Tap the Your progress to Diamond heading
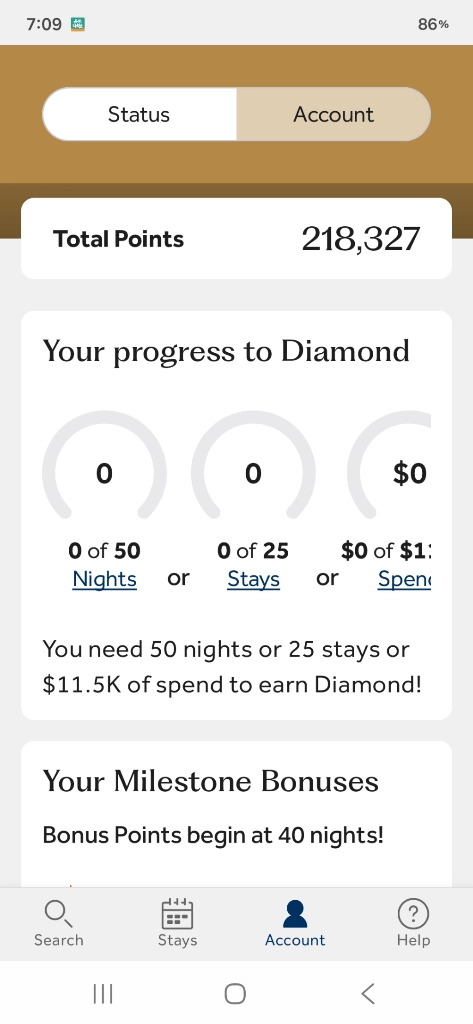Screen dimensions: 473x1024 [x=226, y=353]
